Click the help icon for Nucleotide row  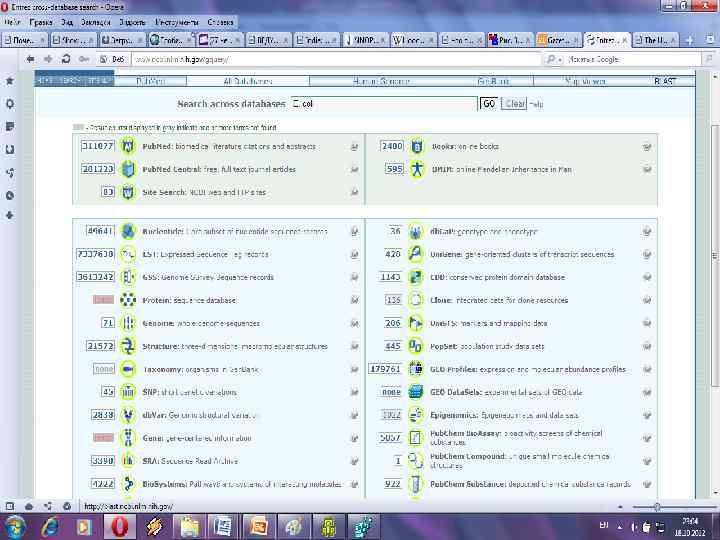(354, 231)
